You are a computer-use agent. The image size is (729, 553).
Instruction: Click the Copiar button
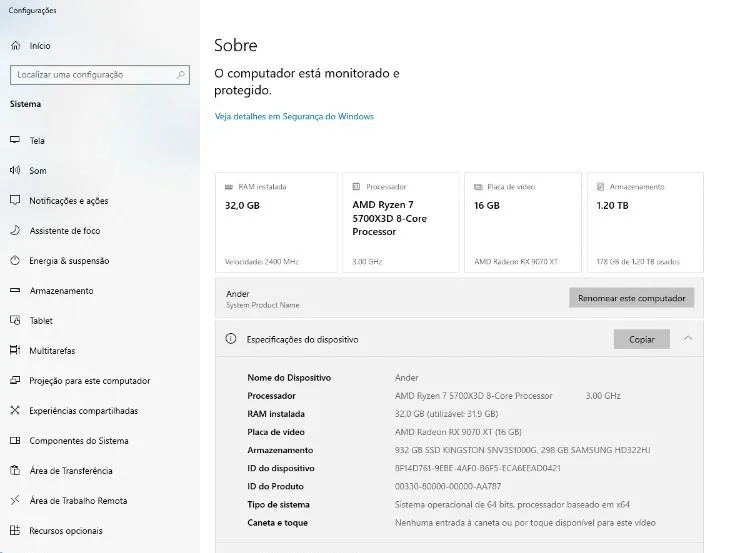click(642, 340)
